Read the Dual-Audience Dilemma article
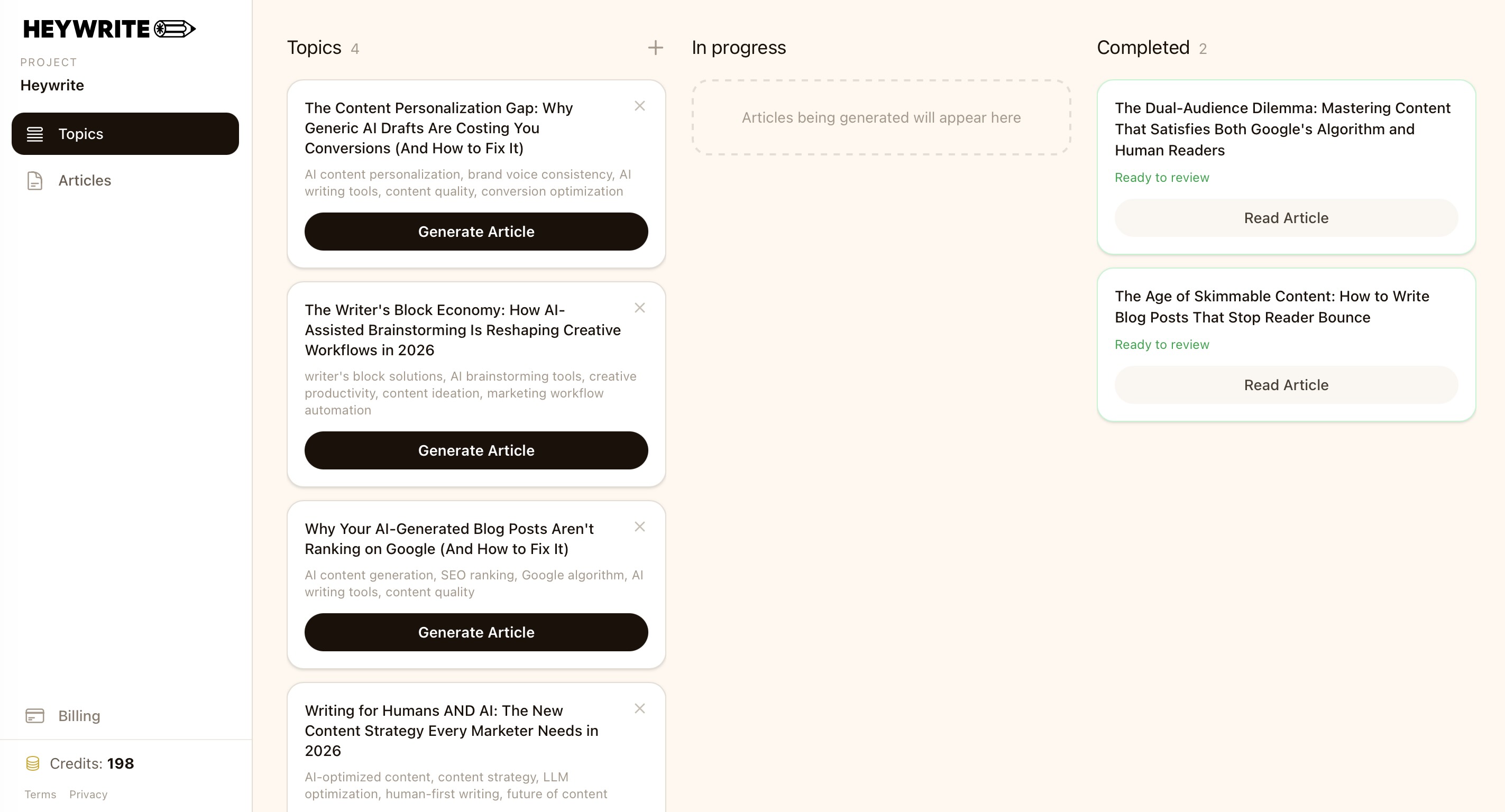Image resolution: width=1505 pixels, height=812 pixels. click(1286, 218)
